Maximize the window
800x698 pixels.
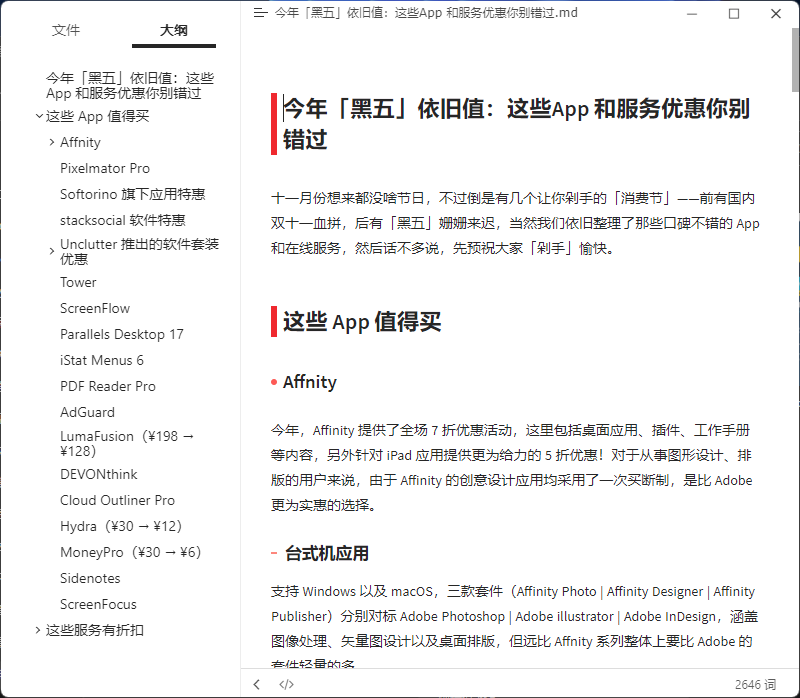click(734, 14)
